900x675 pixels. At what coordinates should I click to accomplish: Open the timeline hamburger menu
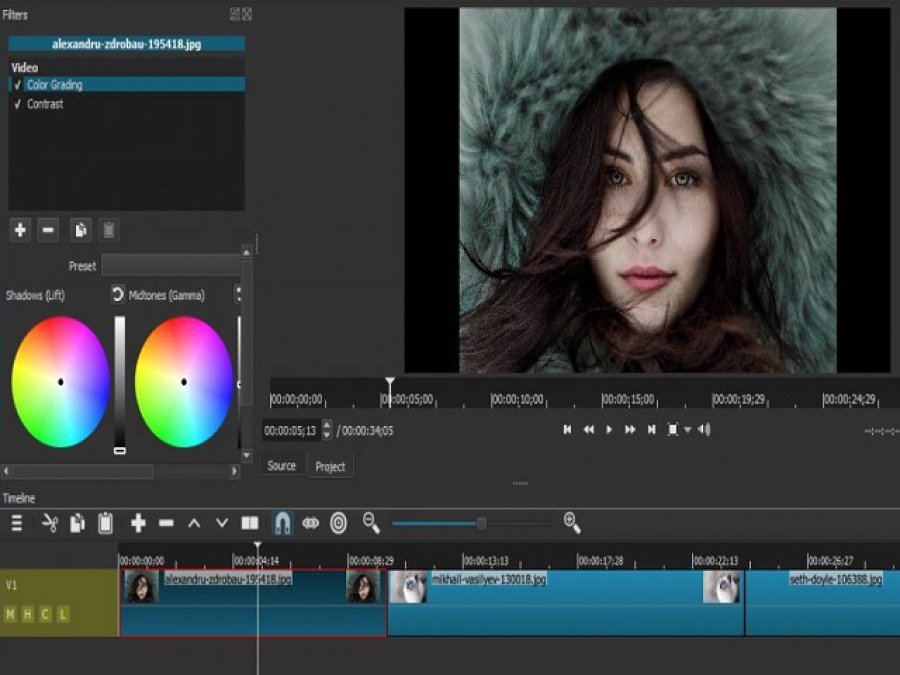(15, 522)
